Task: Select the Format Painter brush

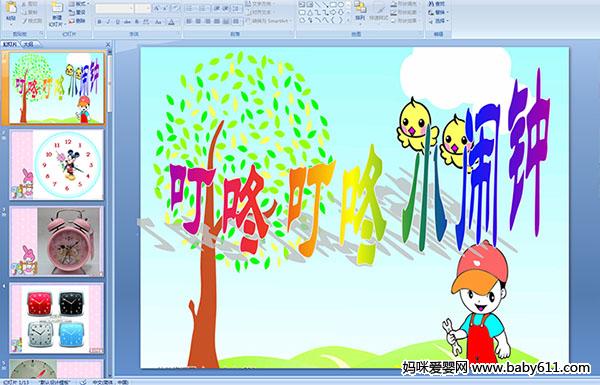Action: (24, 21)
